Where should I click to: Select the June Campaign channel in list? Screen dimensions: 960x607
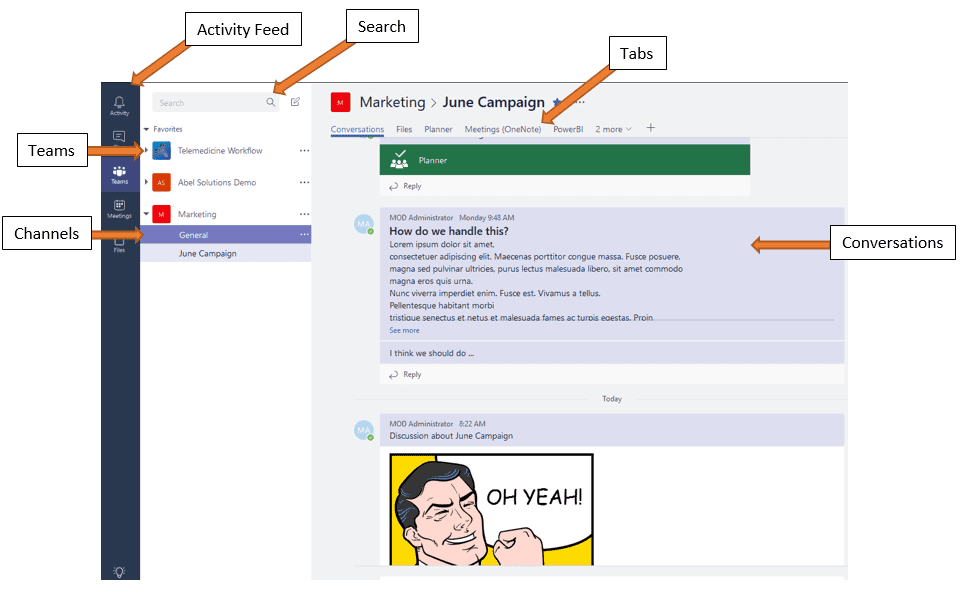[226, 254]
